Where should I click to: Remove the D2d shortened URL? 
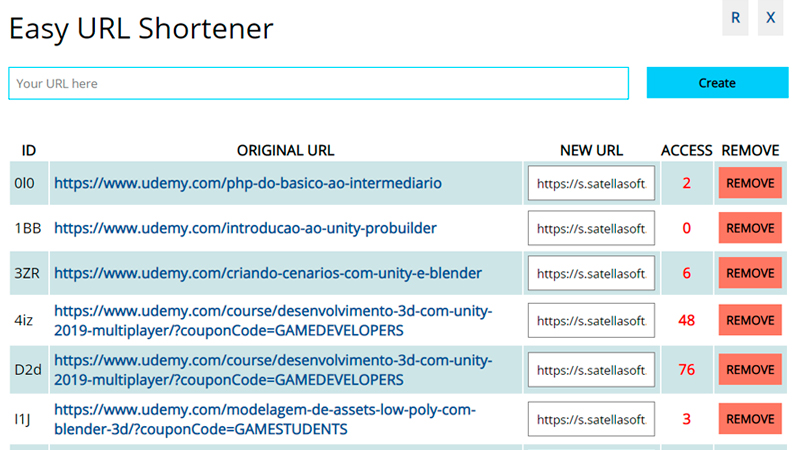[x=750, y=370]
